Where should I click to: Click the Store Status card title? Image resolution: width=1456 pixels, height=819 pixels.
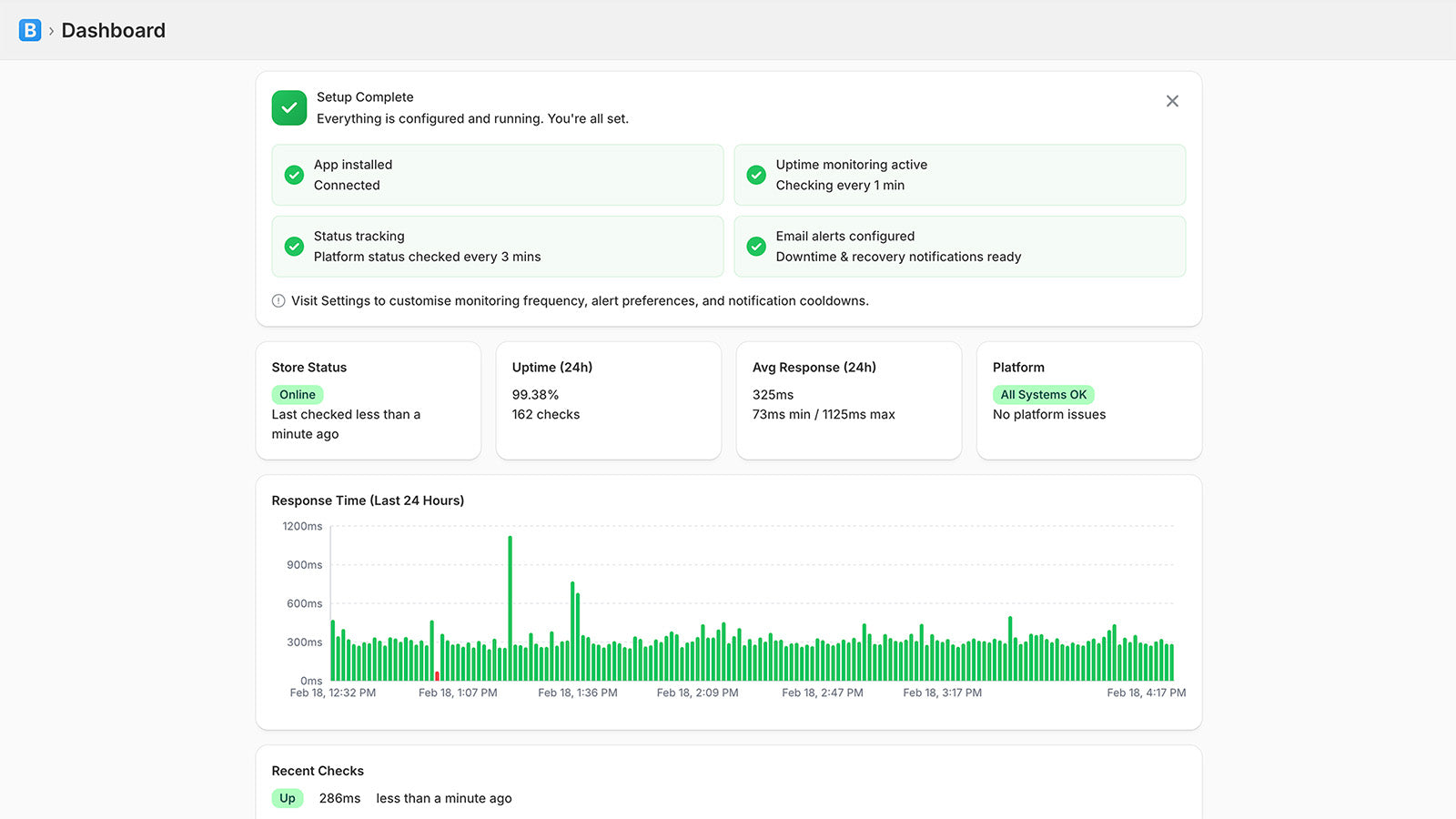click(309, 368)
